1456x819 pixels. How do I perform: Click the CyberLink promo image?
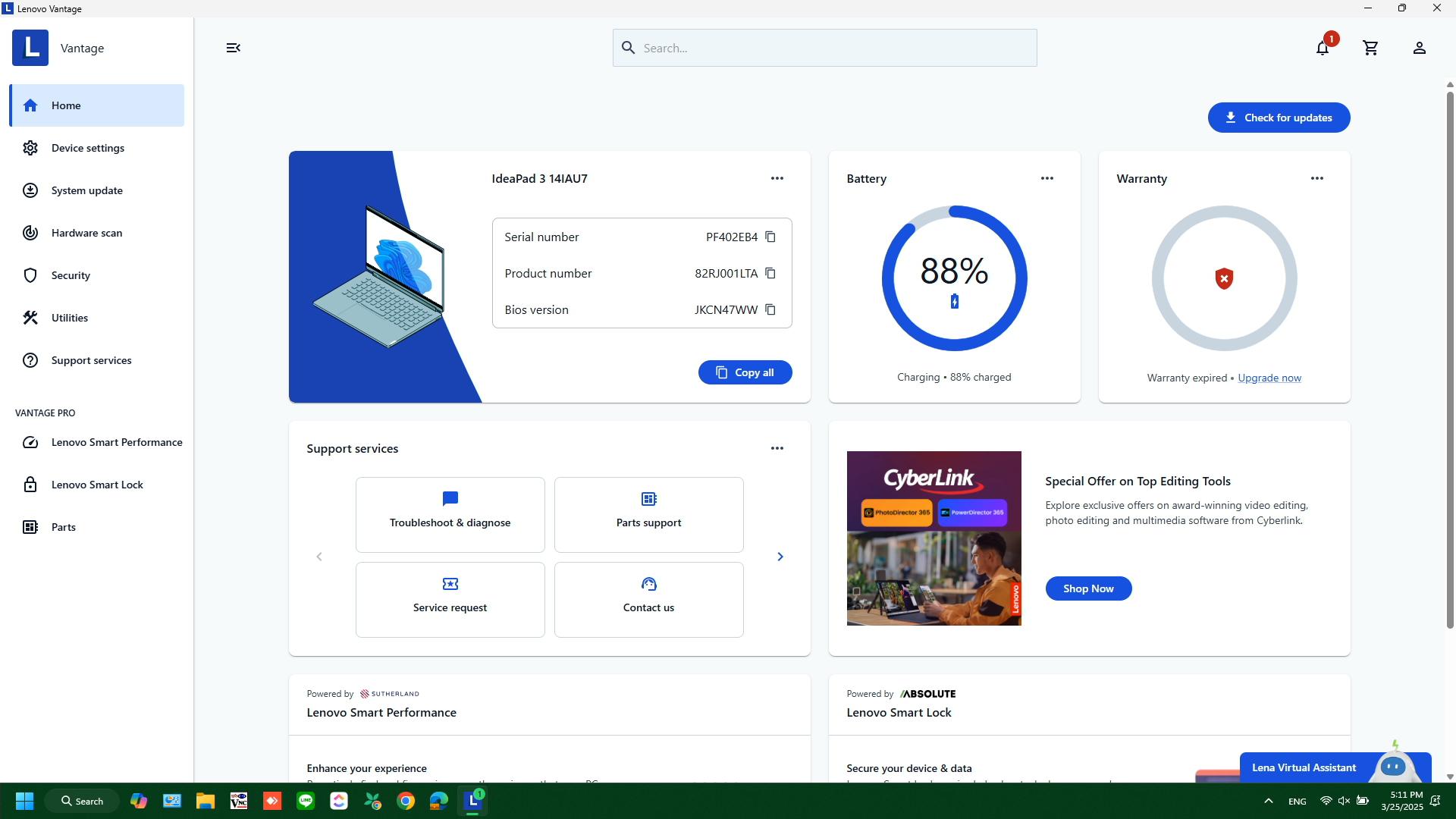[934, 538]
